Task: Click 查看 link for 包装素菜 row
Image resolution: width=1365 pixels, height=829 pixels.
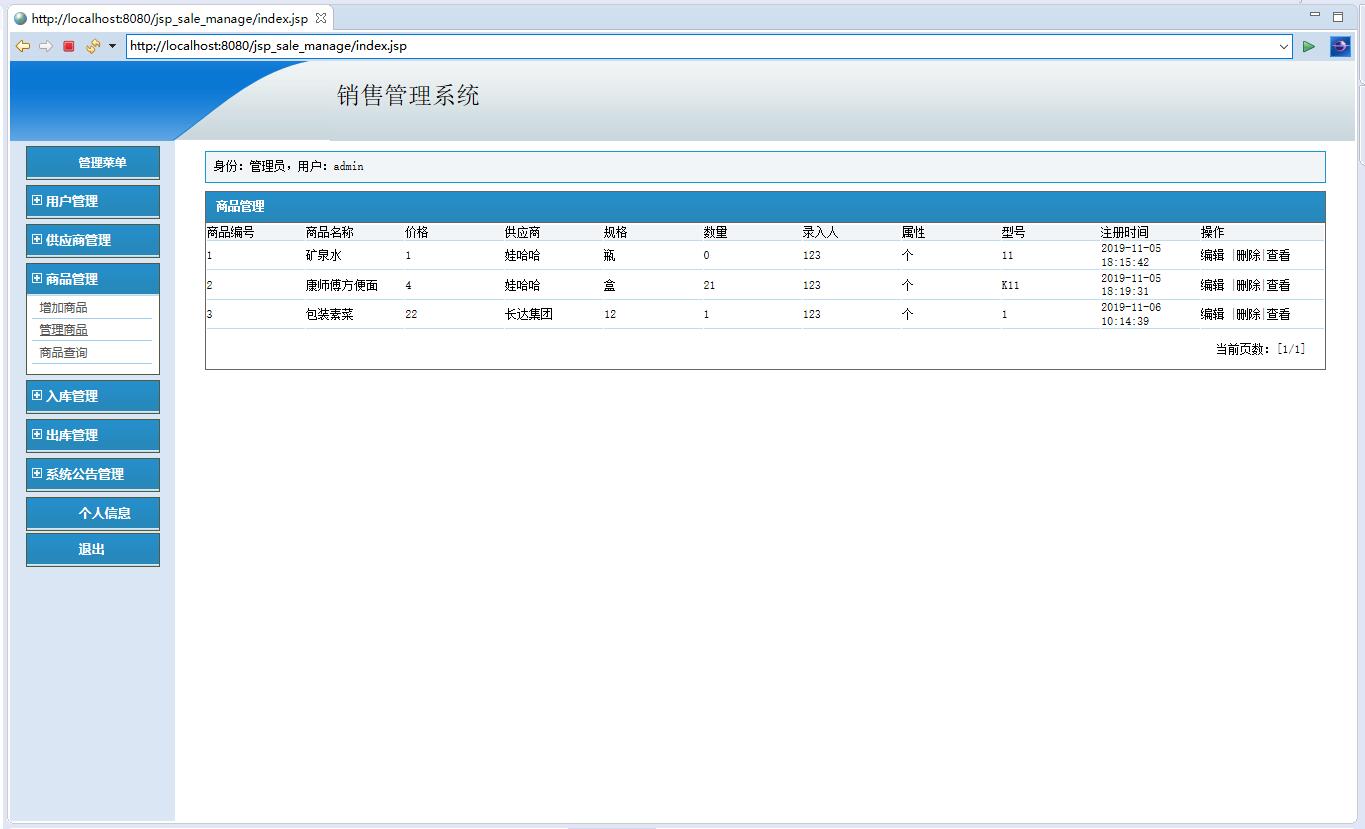Action: coord(1279,313)
